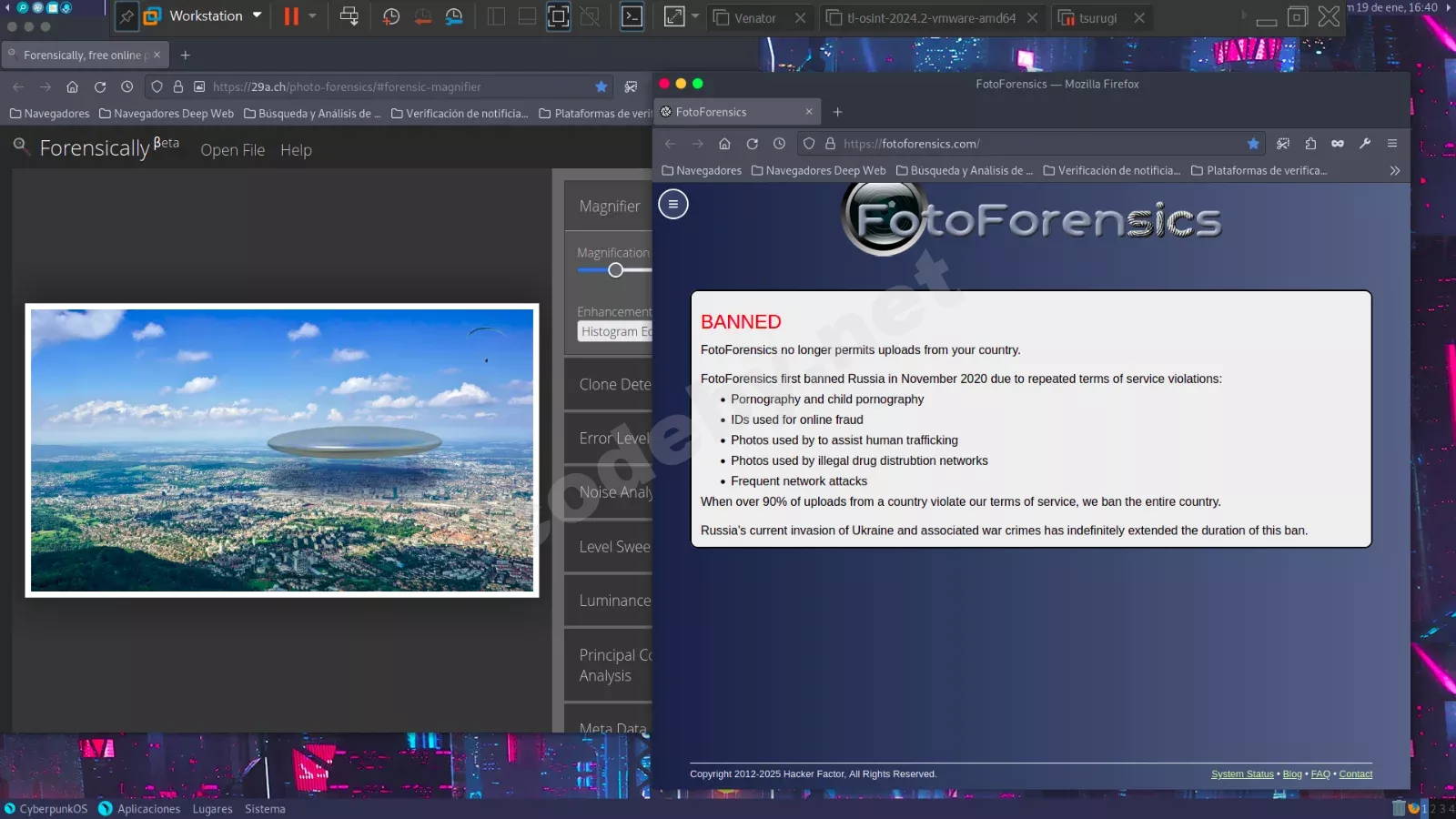Click the pause virtual machine icon
Screen dimensions: 1456x819
[290, 16]
